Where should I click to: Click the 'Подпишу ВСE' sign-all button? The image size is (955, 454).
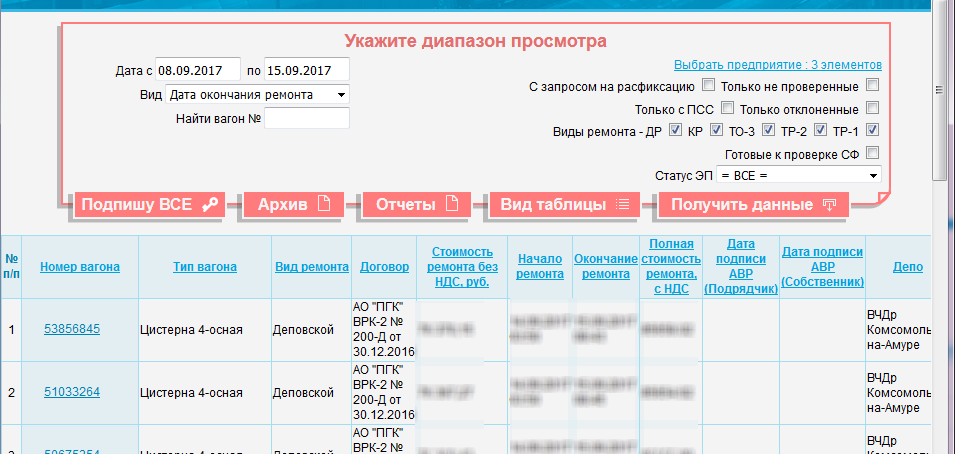[x=150, y=205]
